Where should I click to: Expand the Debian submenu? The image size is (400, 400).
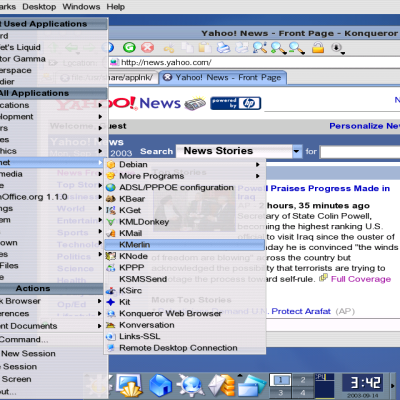(185, 165)
